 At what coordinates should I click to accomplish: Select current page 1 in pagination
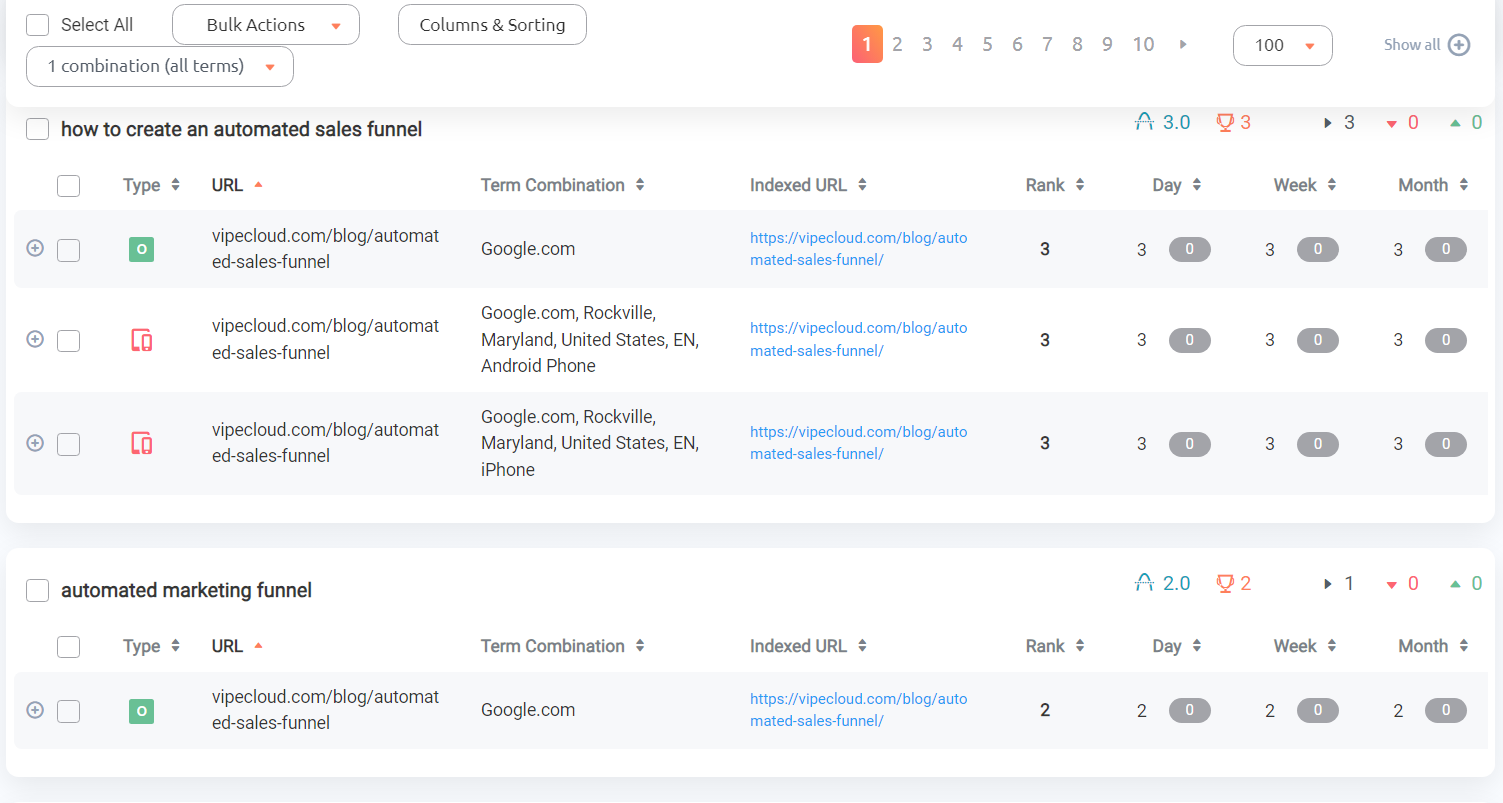(x=867, y=44)
